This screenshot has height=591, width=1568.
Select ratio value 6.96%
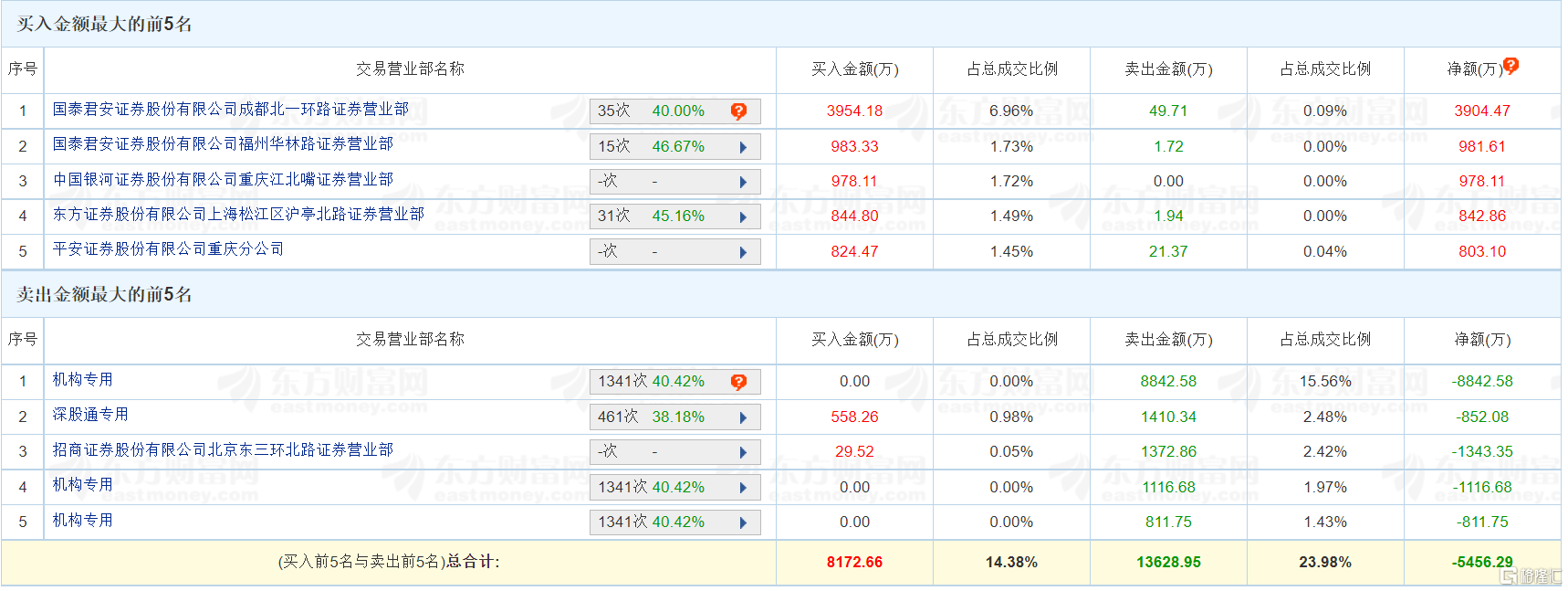(x=1011, y=111)
